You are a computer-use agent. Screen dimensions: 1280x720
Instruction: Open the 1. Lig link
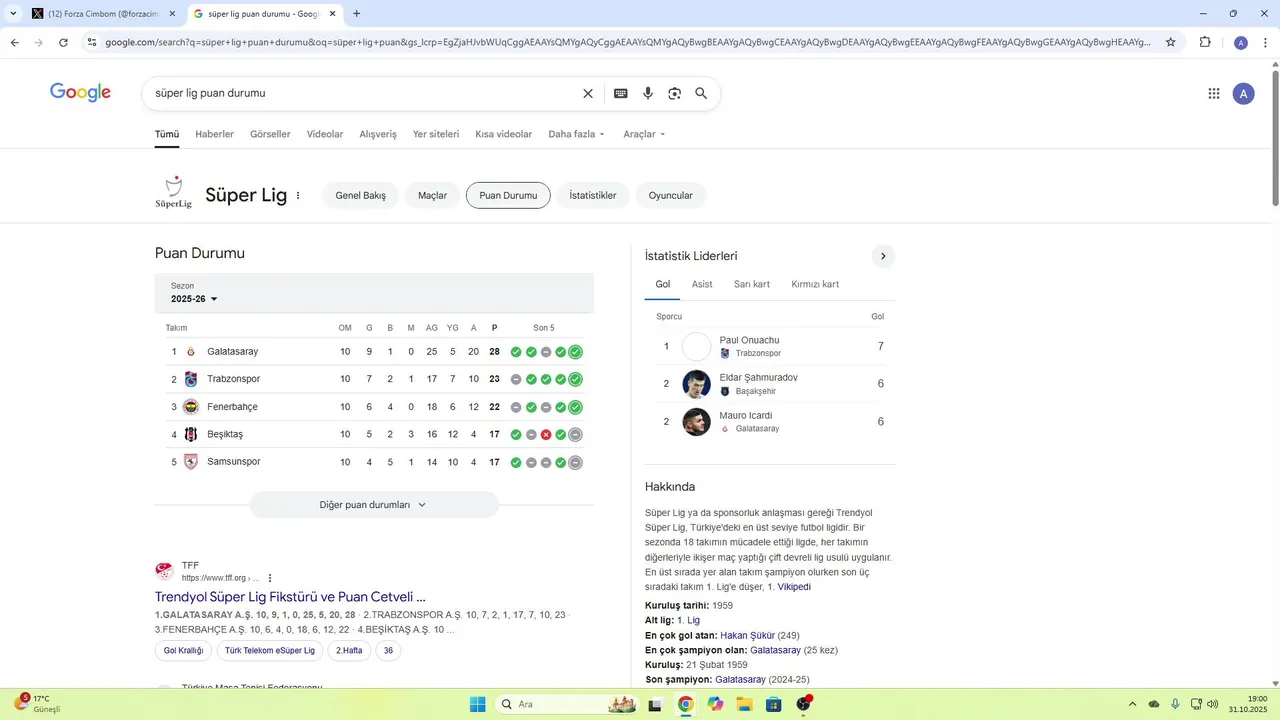click(688, 620)
